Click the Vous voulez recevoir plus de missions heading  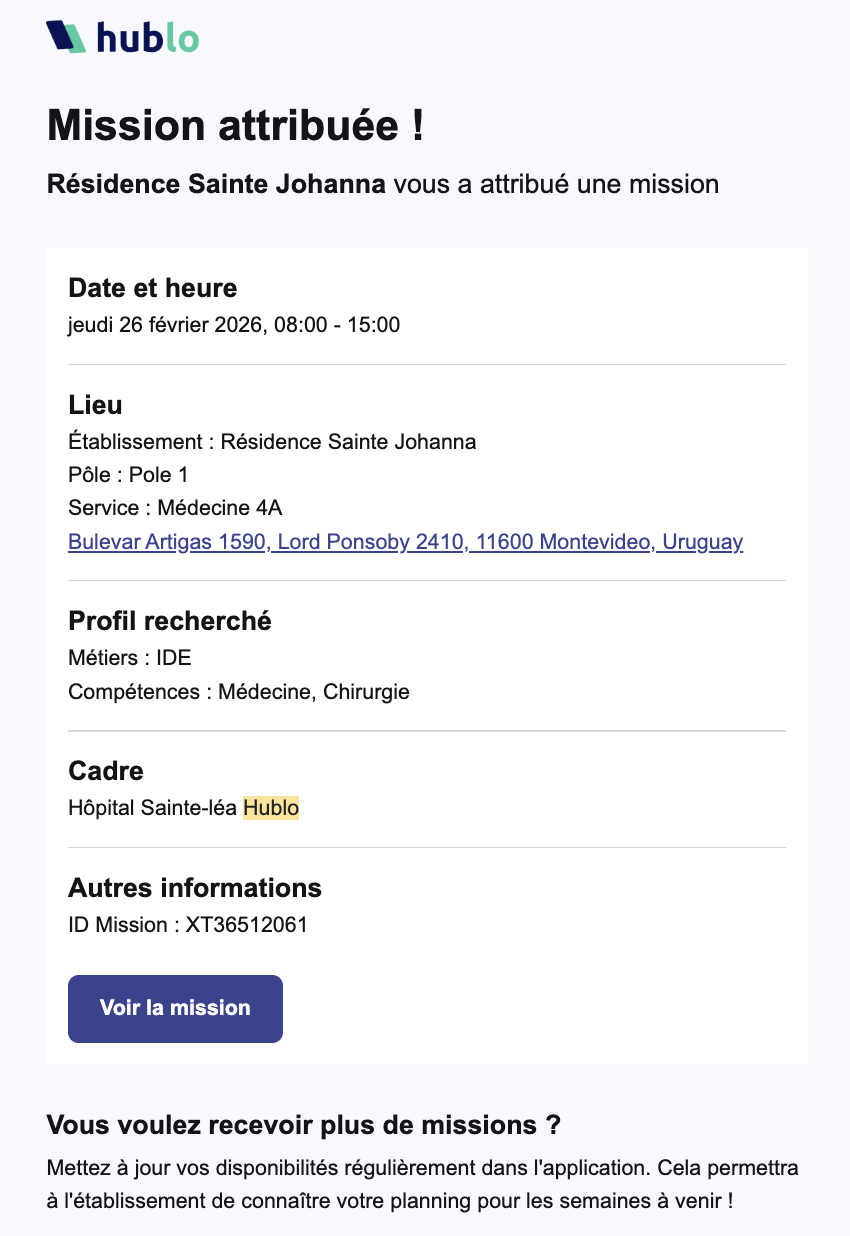click(304, 1125)
